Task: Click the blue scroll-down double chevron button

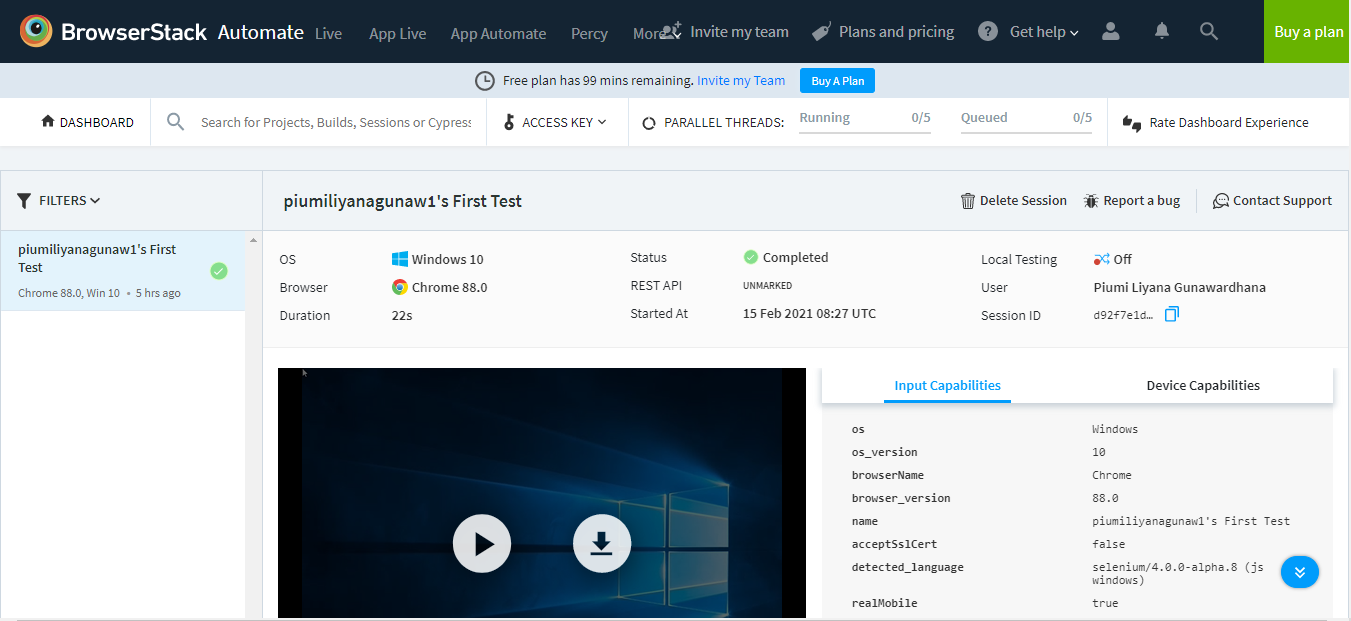Action: click(x=1300, y=572)
